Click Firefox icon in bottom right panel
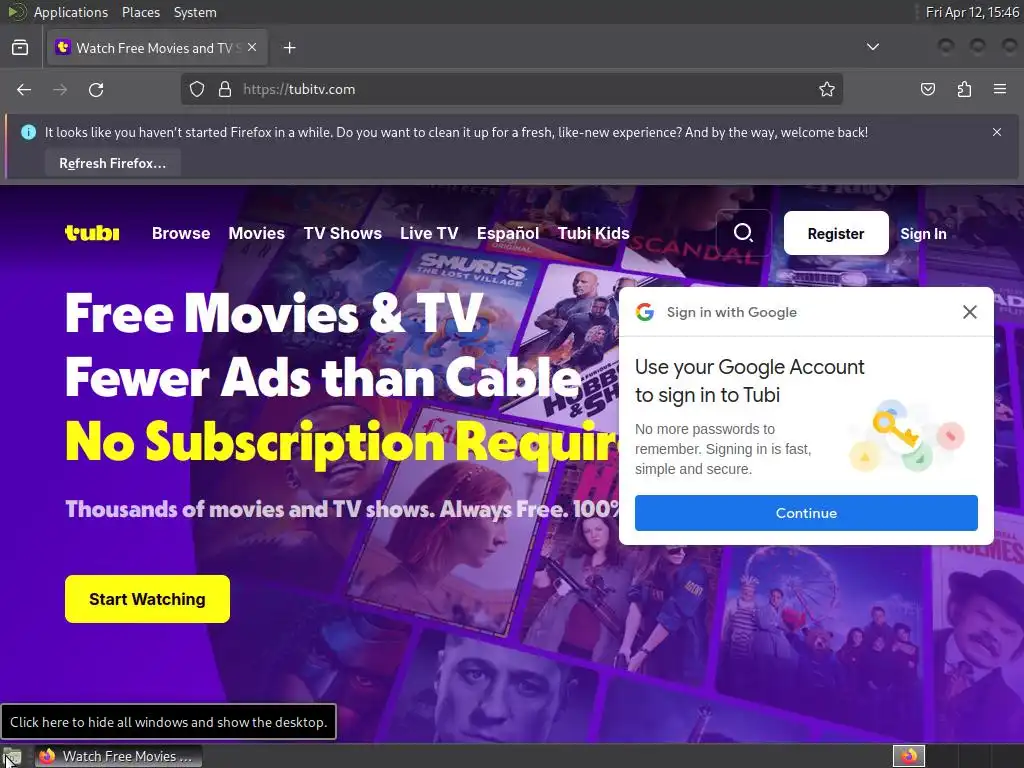1024x768 pixels. point(909,756)
